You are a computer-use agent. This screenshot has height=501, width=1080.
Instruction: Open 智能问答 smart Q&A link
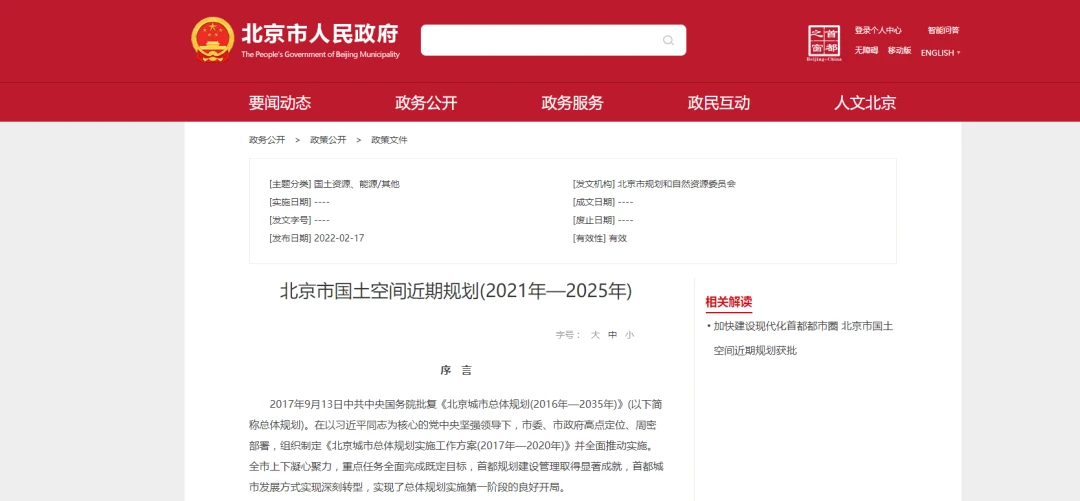coord(943,30)
